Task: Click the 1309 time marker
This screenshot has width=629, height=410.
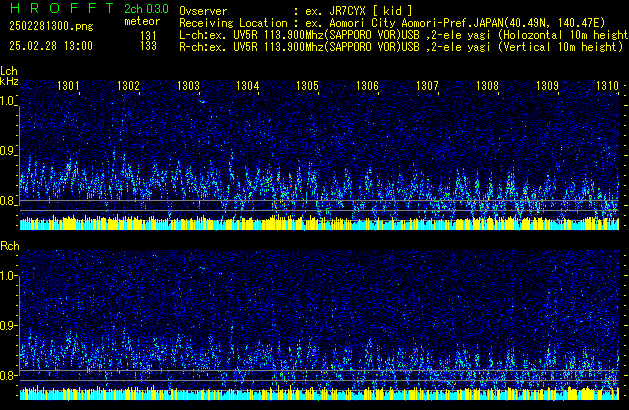Action: pos(547,86)
